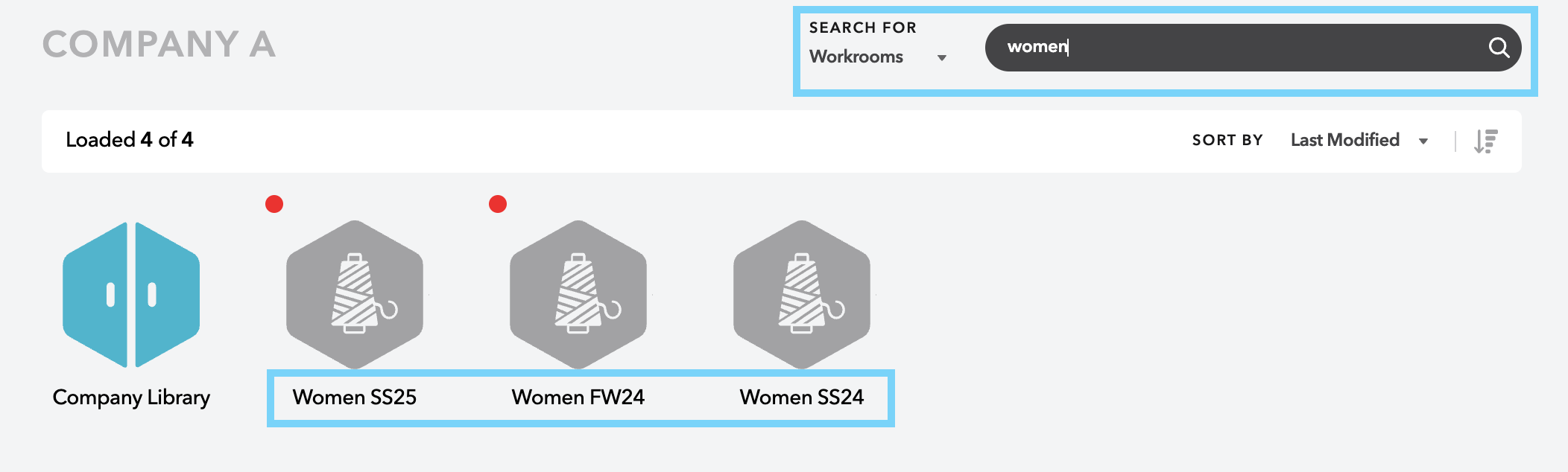Click the magnifying glass search icon

pos(1499,48)
